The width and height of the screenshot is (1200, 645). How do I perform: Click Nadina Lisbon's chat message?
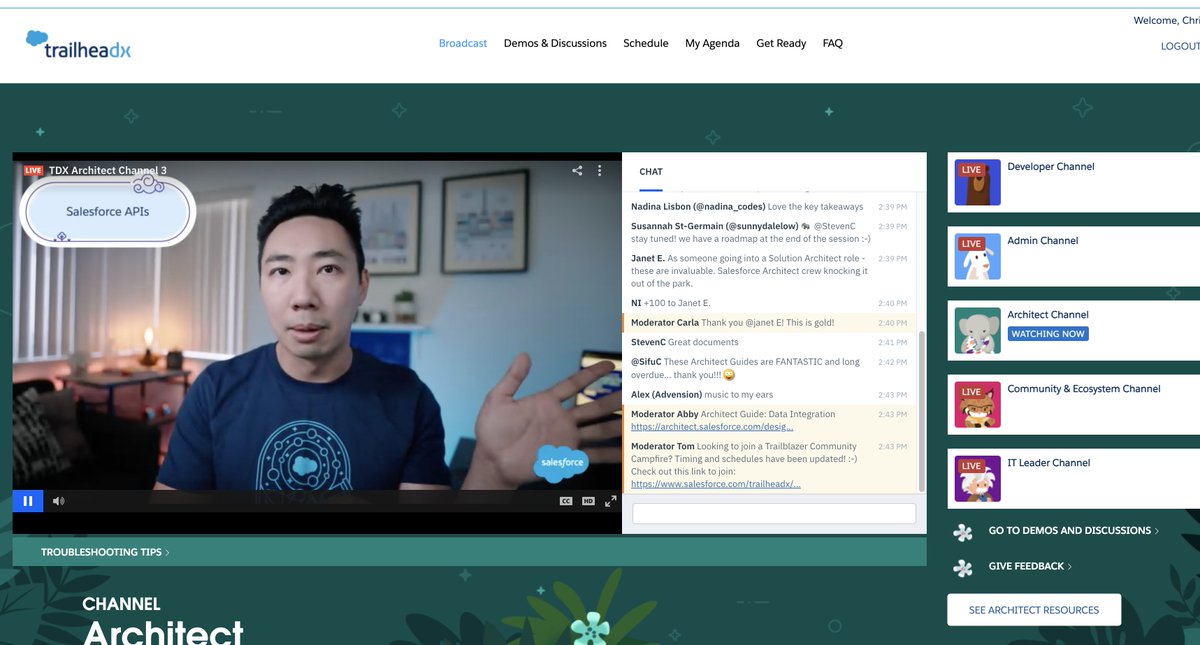(x=768, y=207)
